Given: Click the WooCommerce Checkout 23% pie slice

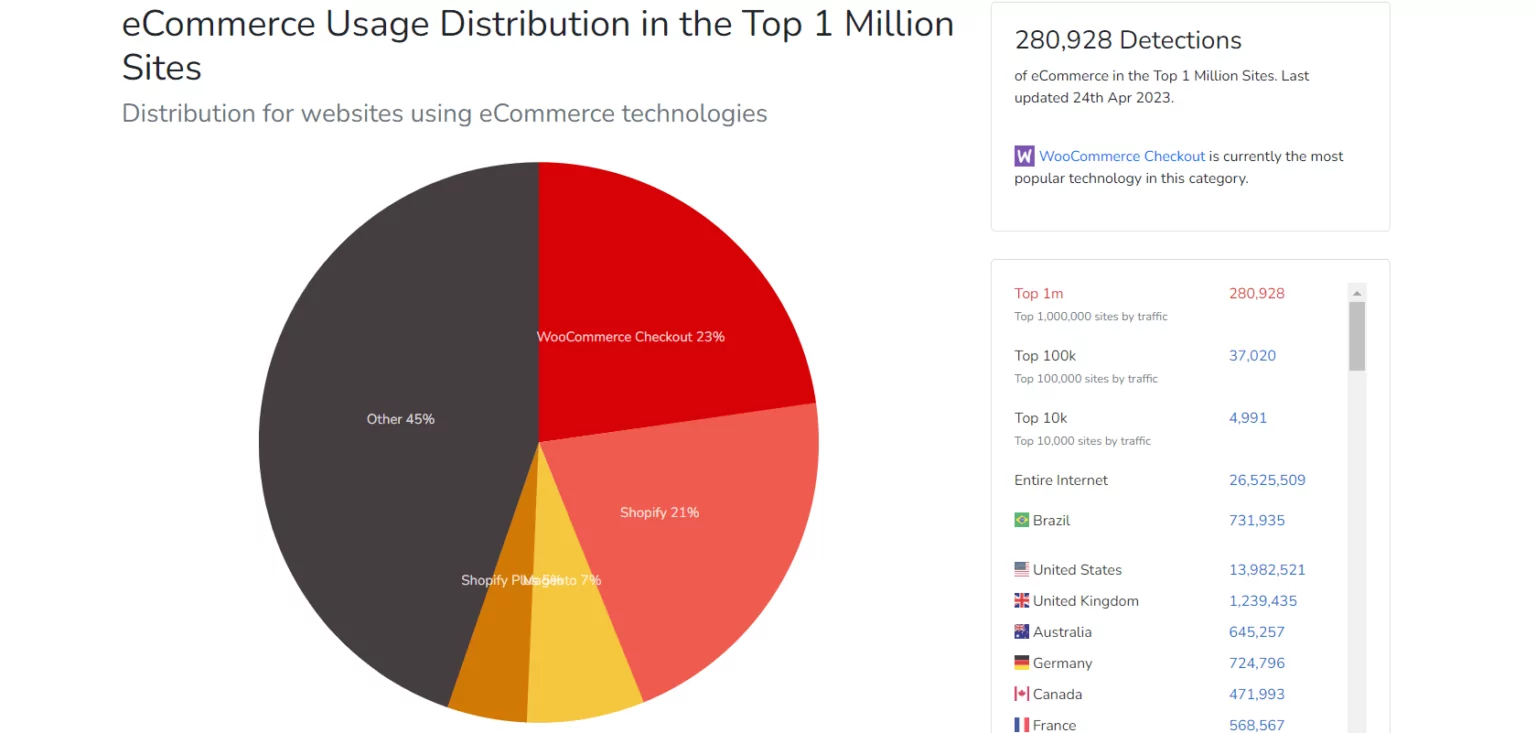Looking at the screenshot, I should pos(630,337).
